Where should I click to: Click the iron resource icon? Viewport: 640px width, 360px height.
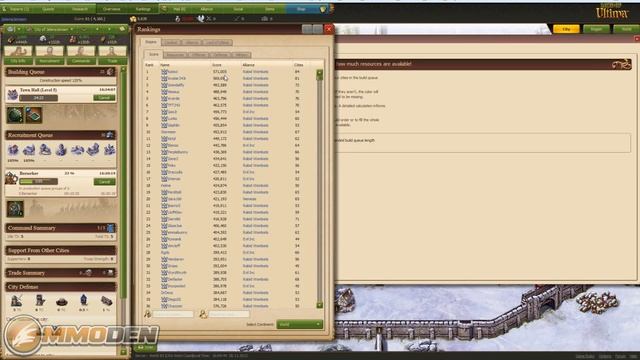click(x=73, y=39)
